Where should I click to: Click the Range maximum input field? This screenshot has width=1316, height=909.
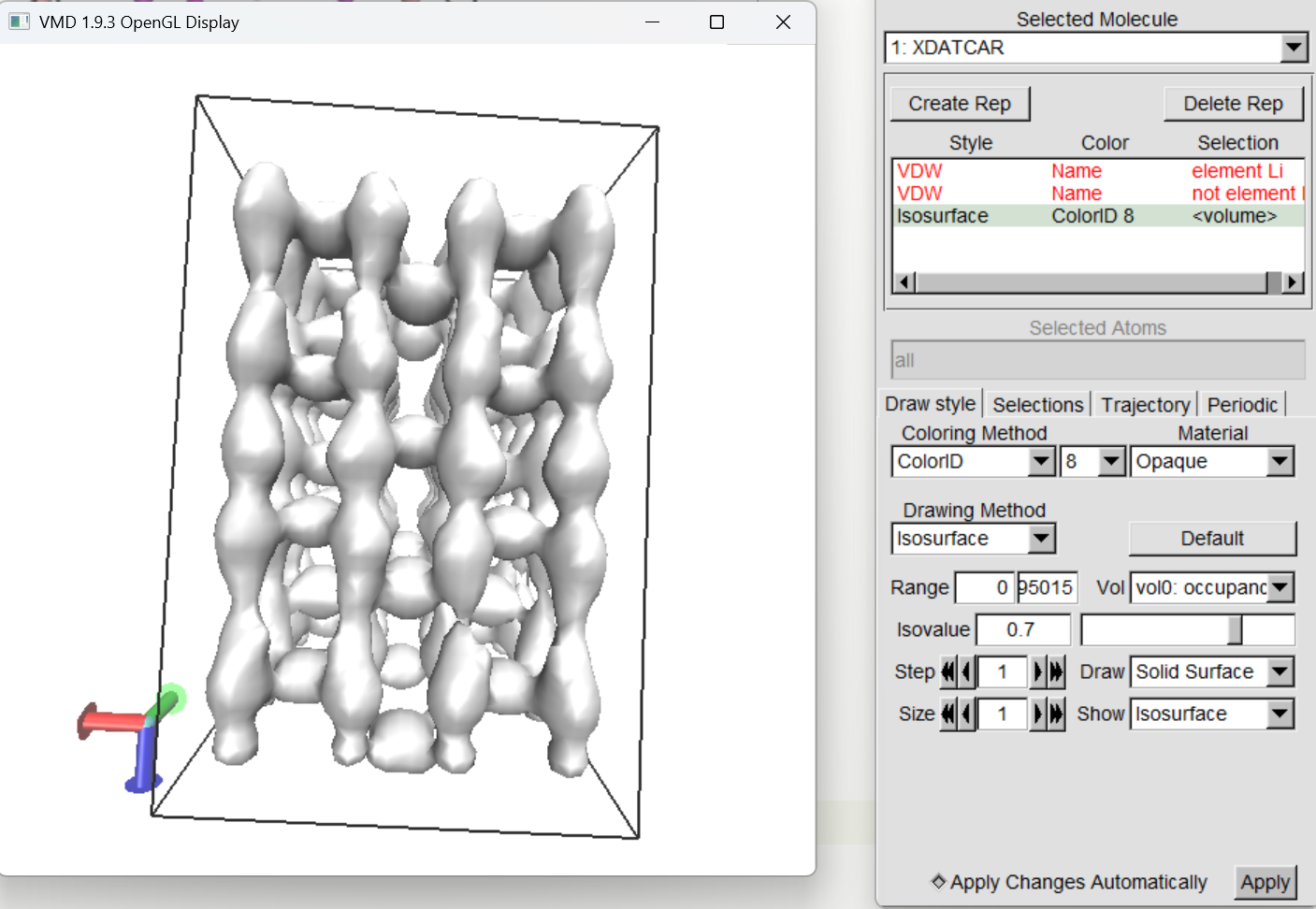click(1047, 587)
